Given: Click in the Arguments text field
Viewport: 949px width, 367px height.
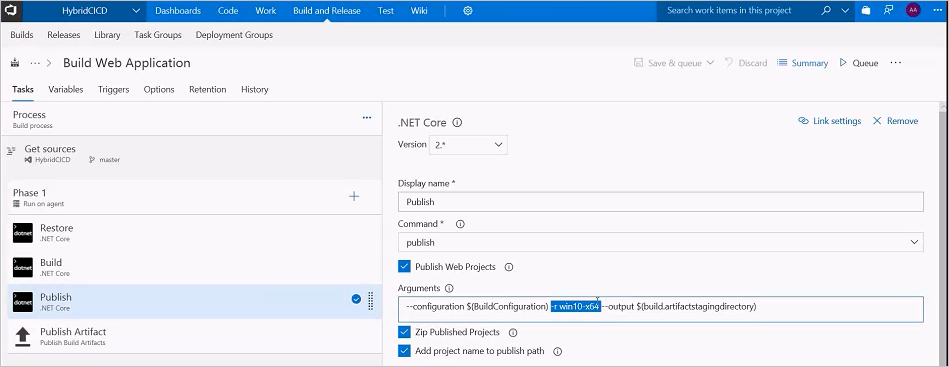Looking at the screenshot, I should (660, 309).
